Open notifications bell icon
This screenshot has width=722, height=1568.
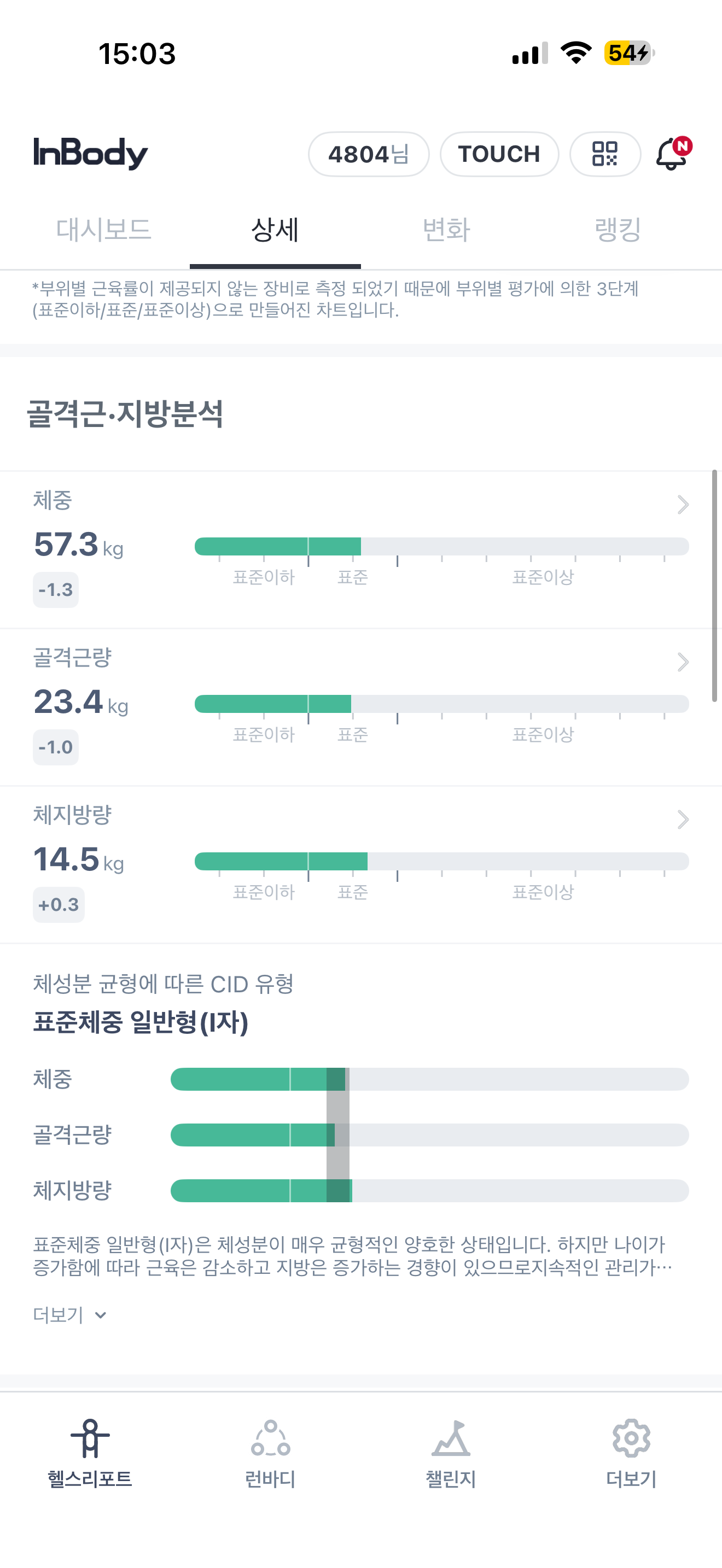[672, 154]
